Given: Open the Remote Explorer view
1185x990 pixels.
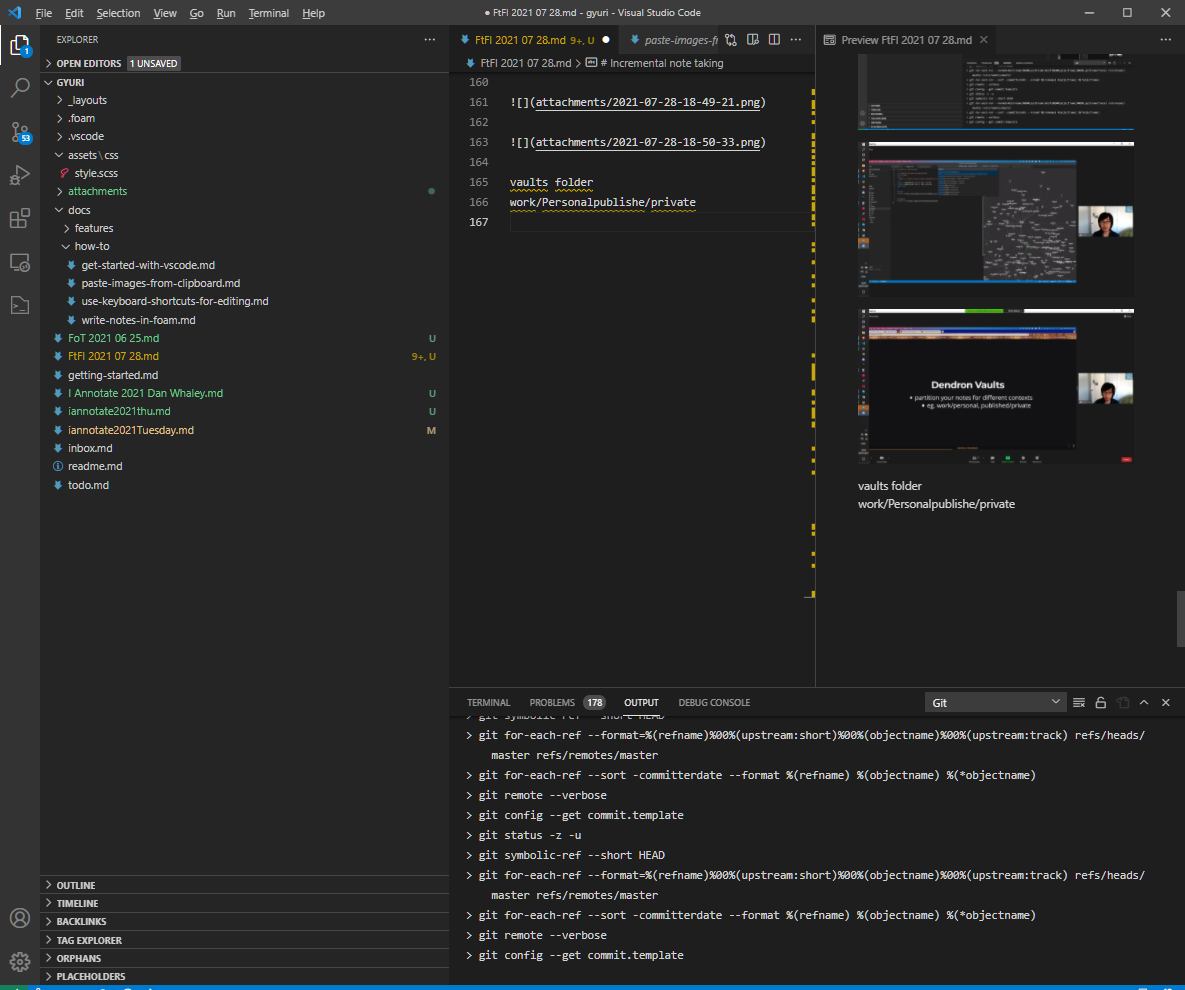Looking at the screenshot, I should pos(20,262).
